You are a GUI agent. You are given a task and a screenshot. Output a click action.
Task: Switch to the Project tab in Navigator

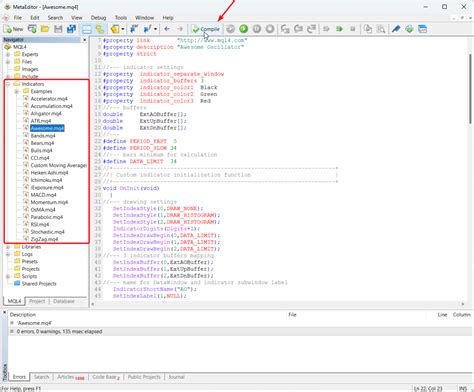pos(37,301)
